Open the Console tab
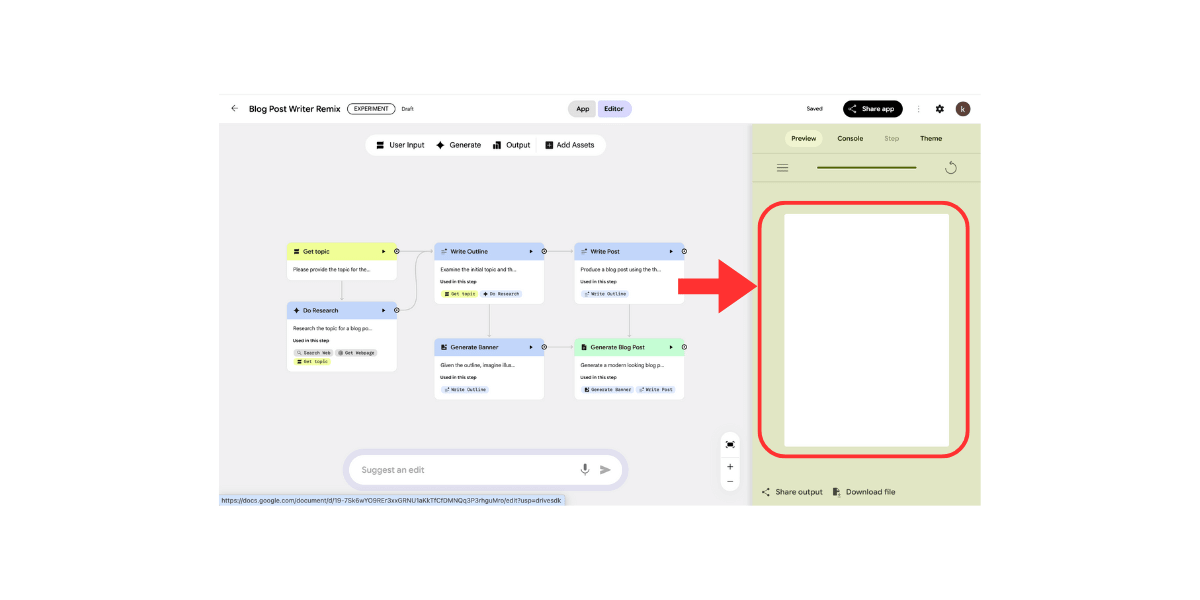Screen dimensions: 1200x600 tap(850, 139)
